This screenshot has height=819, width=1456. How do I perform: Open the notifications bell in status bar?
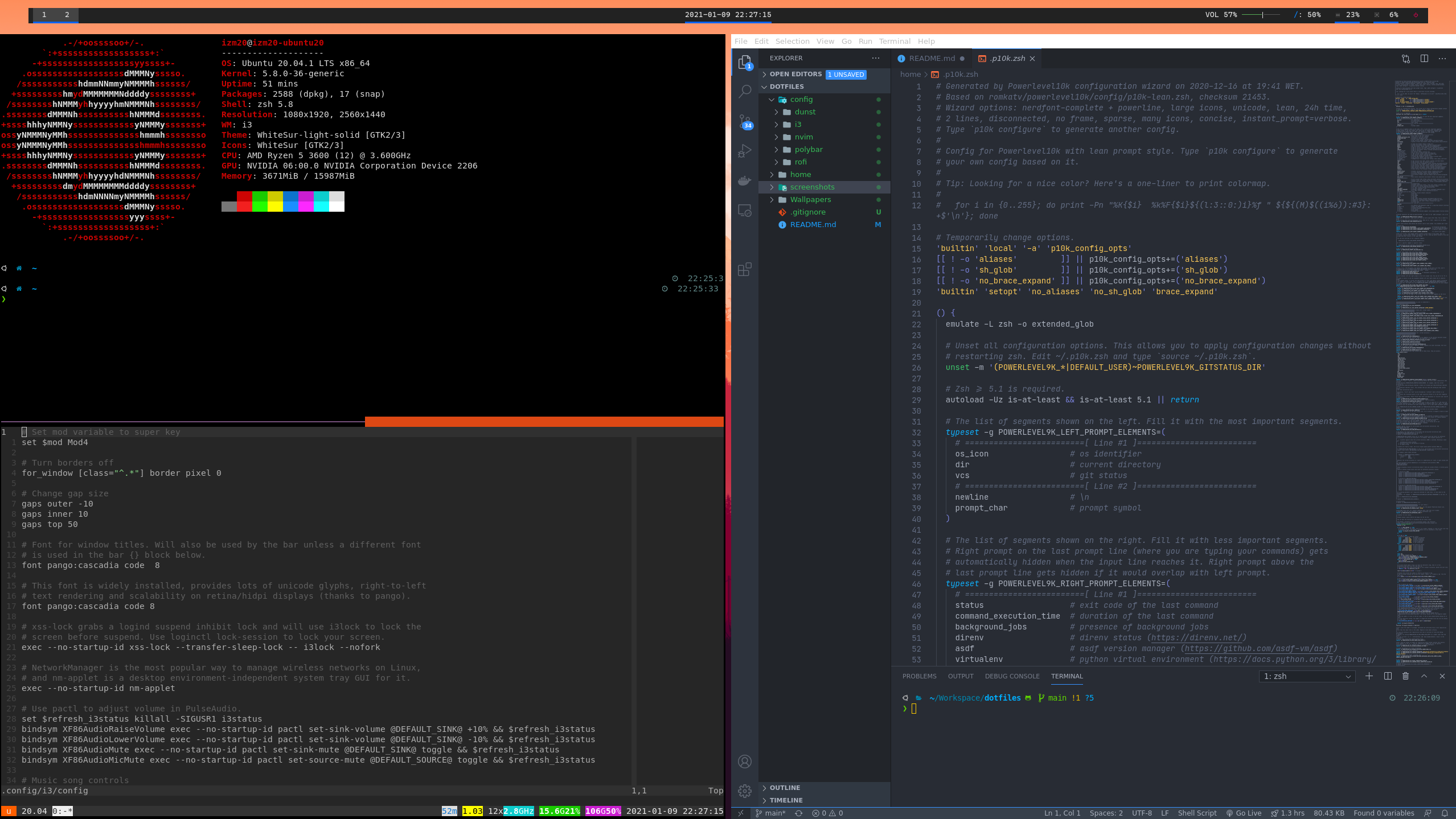(x=1445, y=813)
